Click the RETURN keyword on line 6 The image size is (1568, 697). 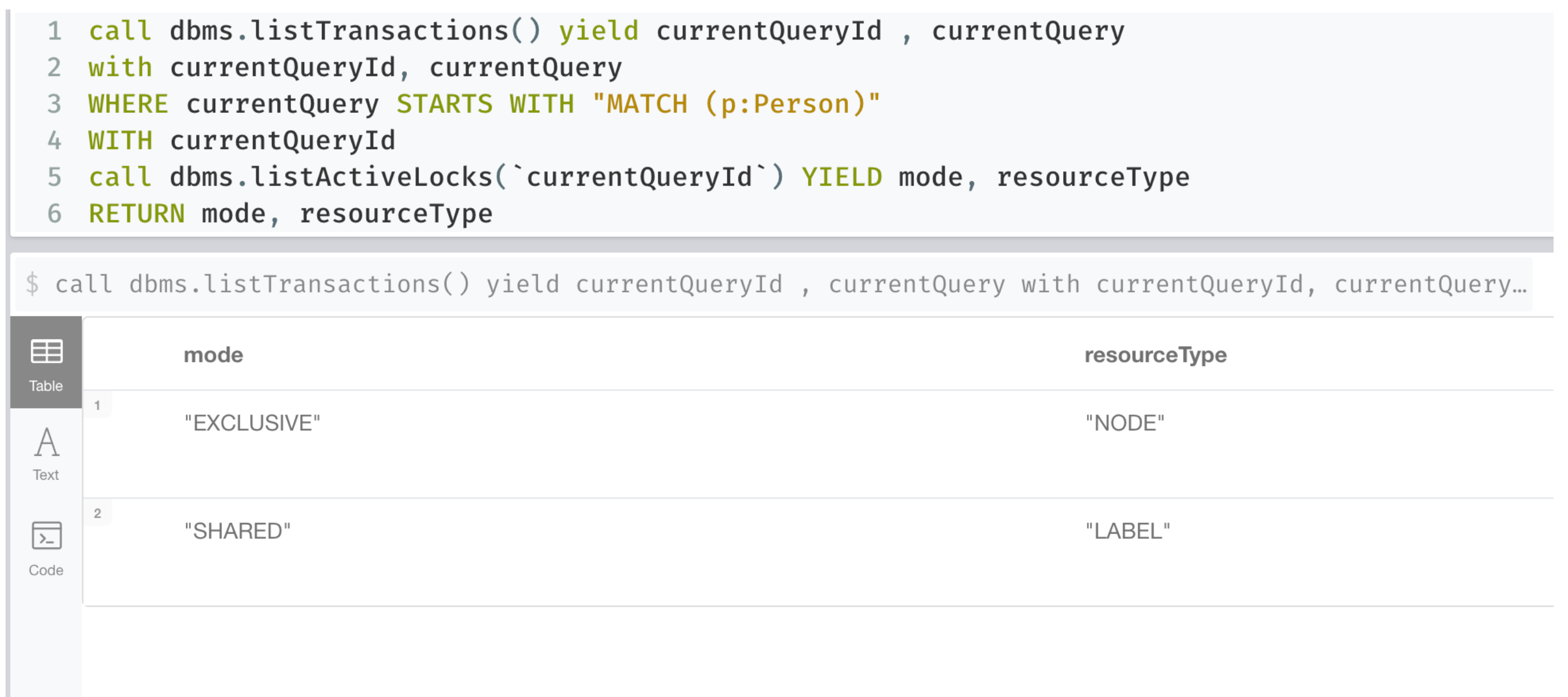pyautogui.click(x=136, y=213)
